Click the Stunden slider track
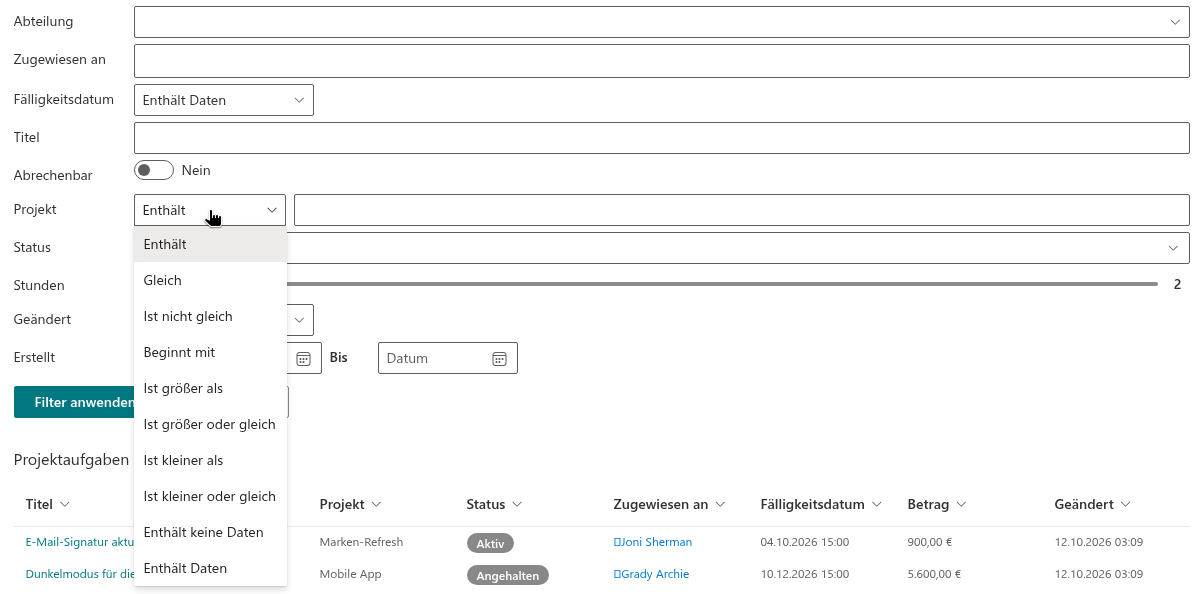The image size is (1200, 594). pyautogui.click(x=722, y=285)
